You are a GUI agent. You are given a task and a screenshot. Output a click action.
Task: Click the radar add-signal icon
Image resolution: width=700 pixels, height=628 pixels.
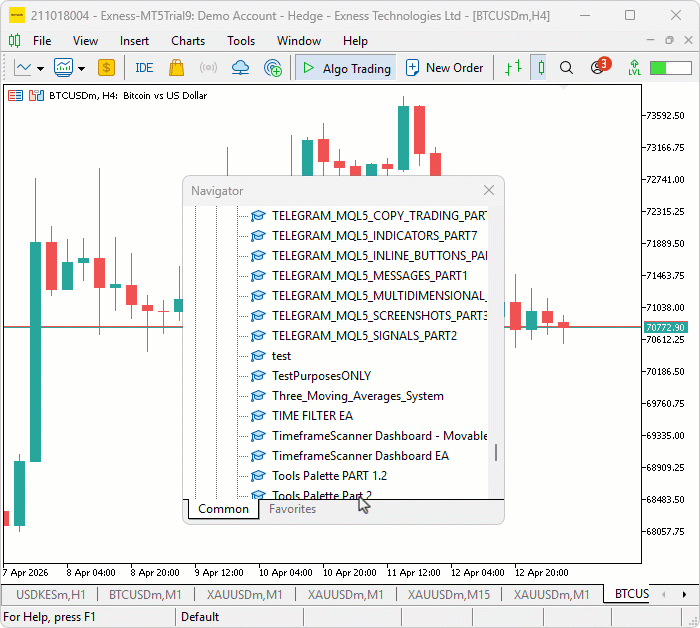(x=273, y=68)
